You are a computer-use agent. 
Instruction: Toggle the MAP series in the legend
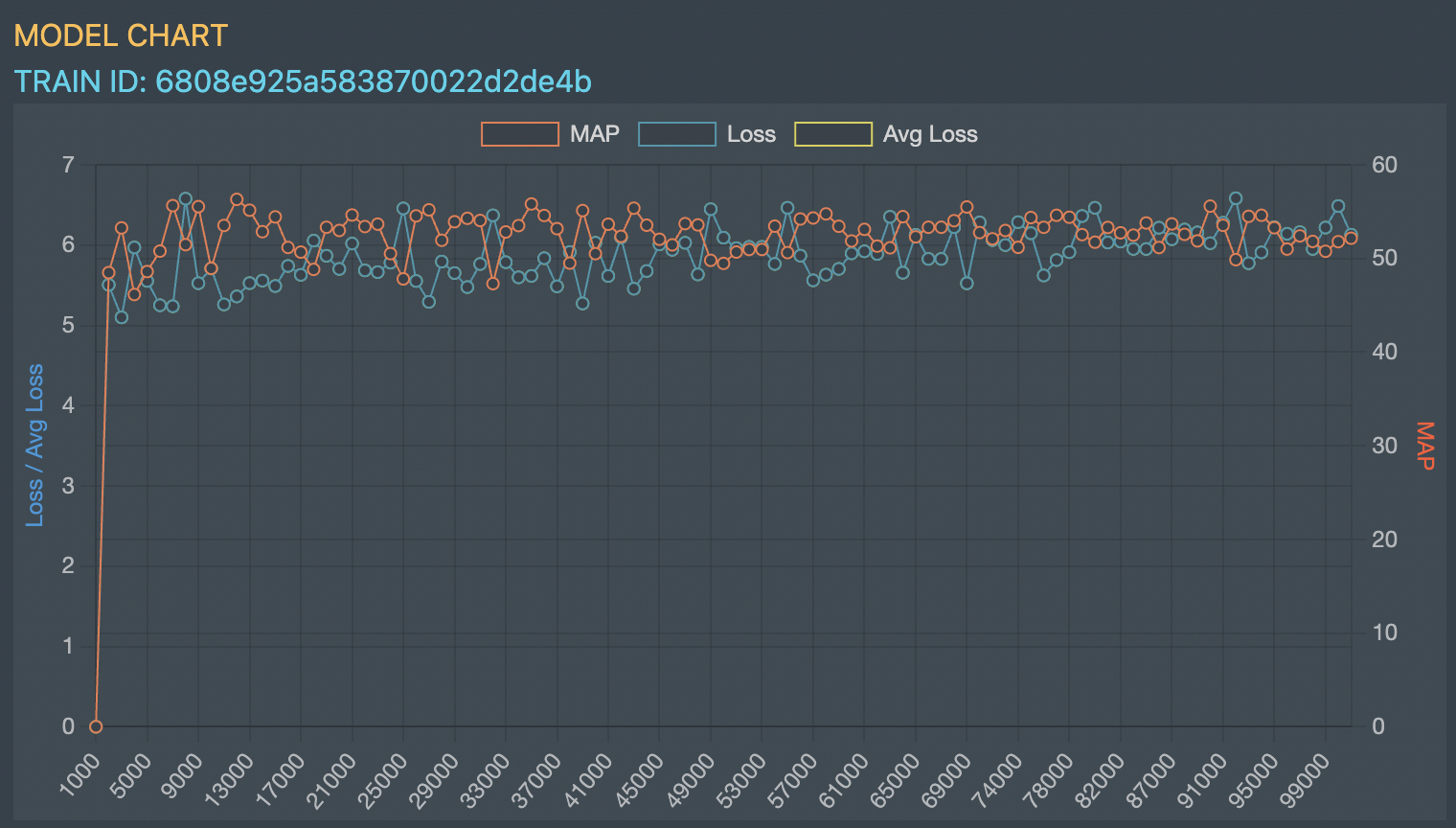pos(594,134)
